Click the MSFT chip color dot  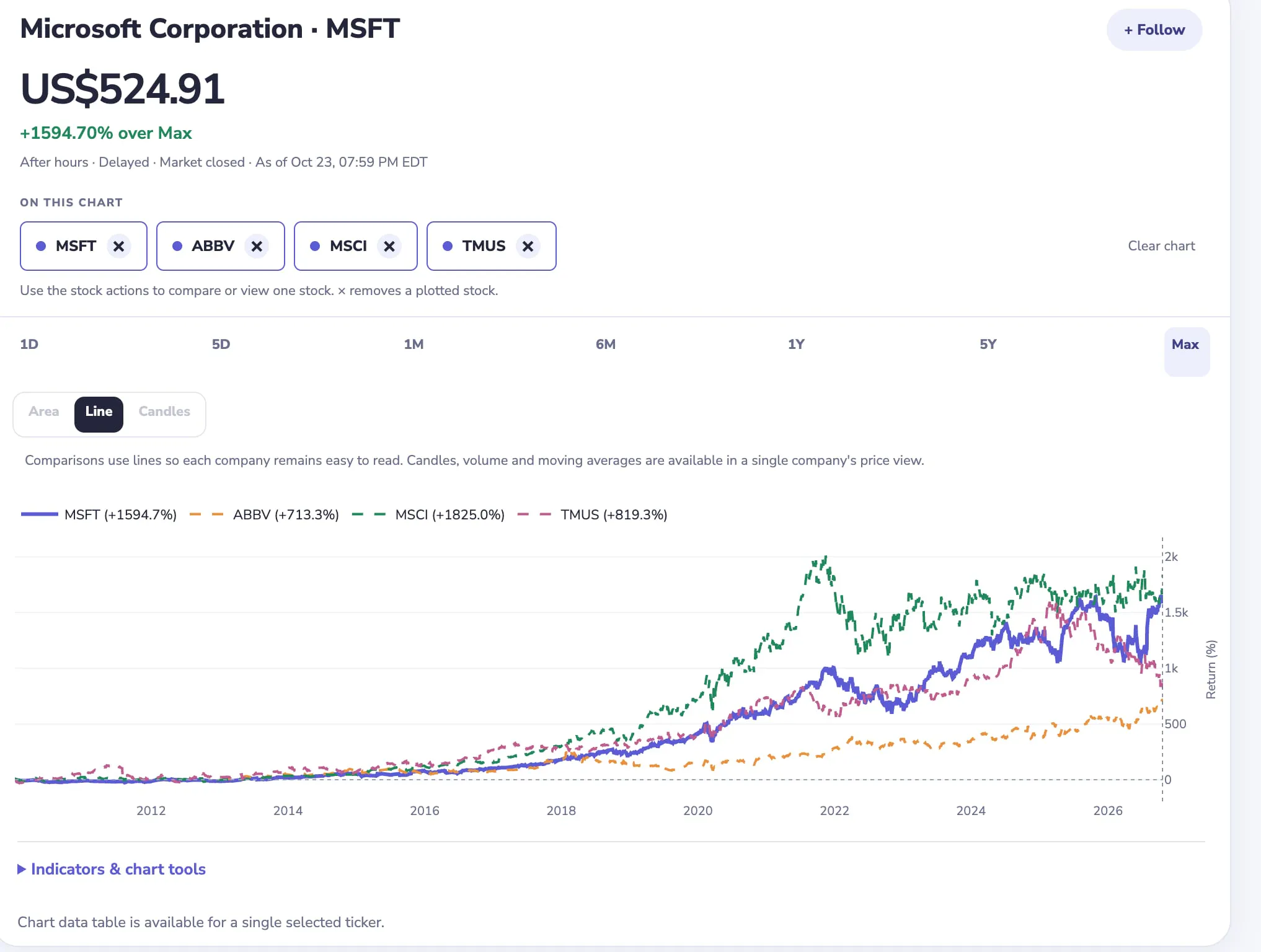pos(41,246)
